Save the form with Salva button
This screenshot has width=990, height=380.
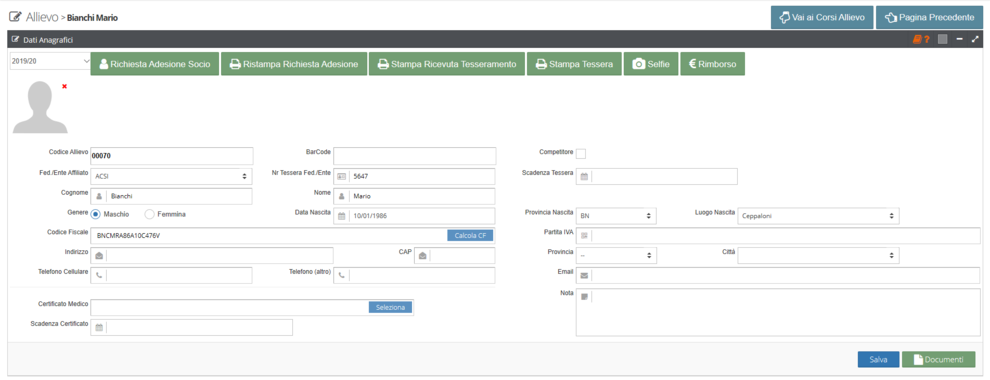[878, 359]
